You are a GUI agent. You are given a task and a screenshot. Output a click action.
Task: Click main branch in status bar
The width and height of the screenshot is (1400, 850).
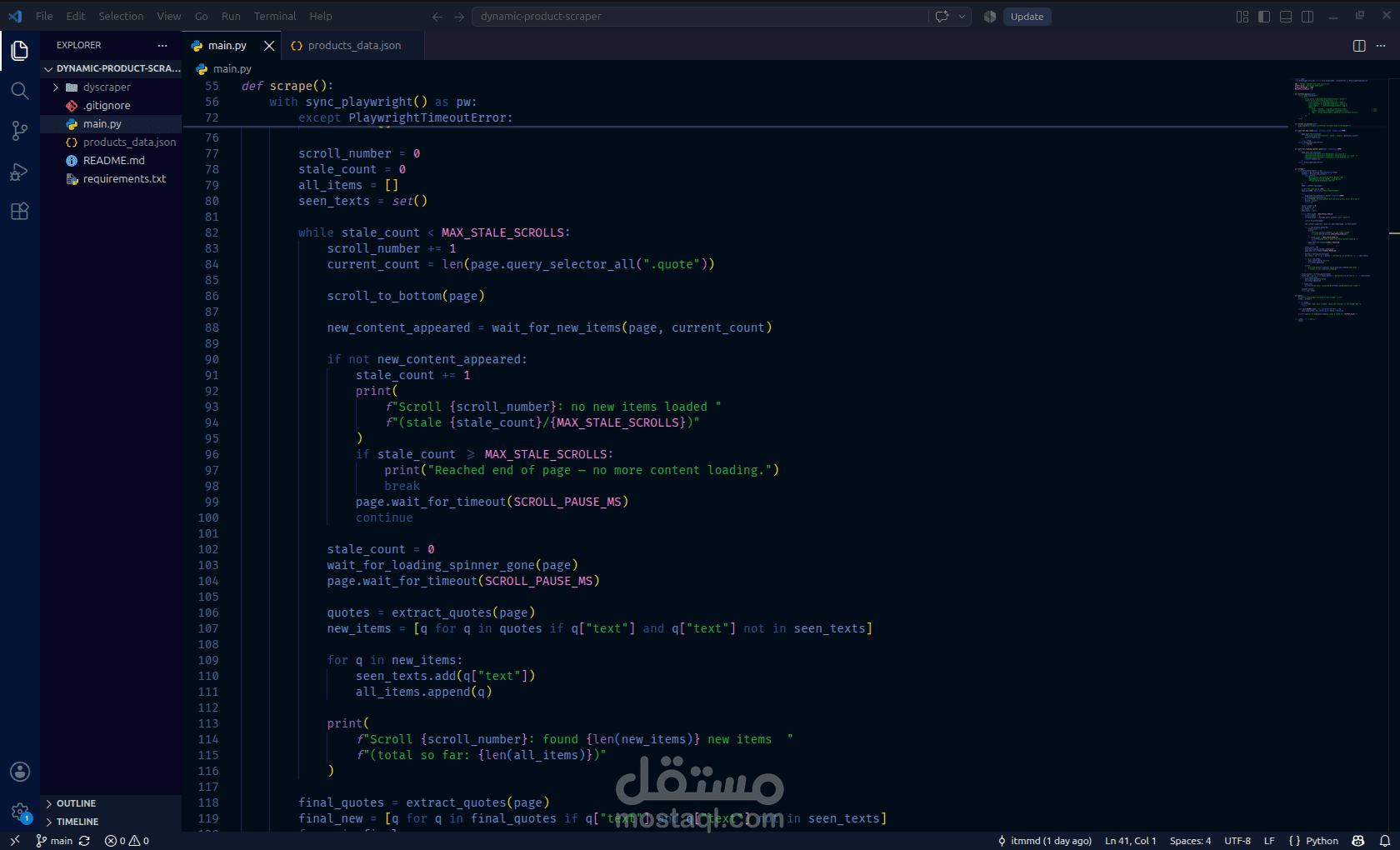(54, 841)
